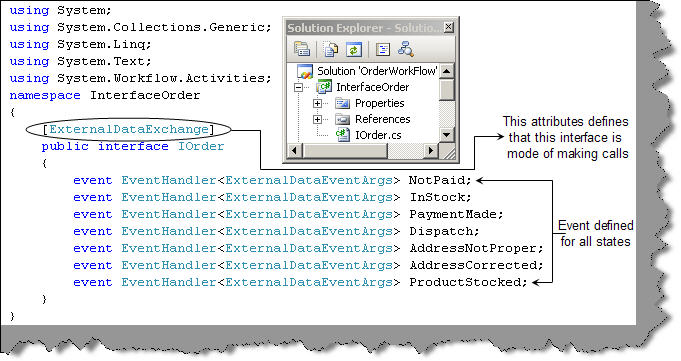Click the vertical scrollbar up arrow
681x361 pixels.
point(446,71)
